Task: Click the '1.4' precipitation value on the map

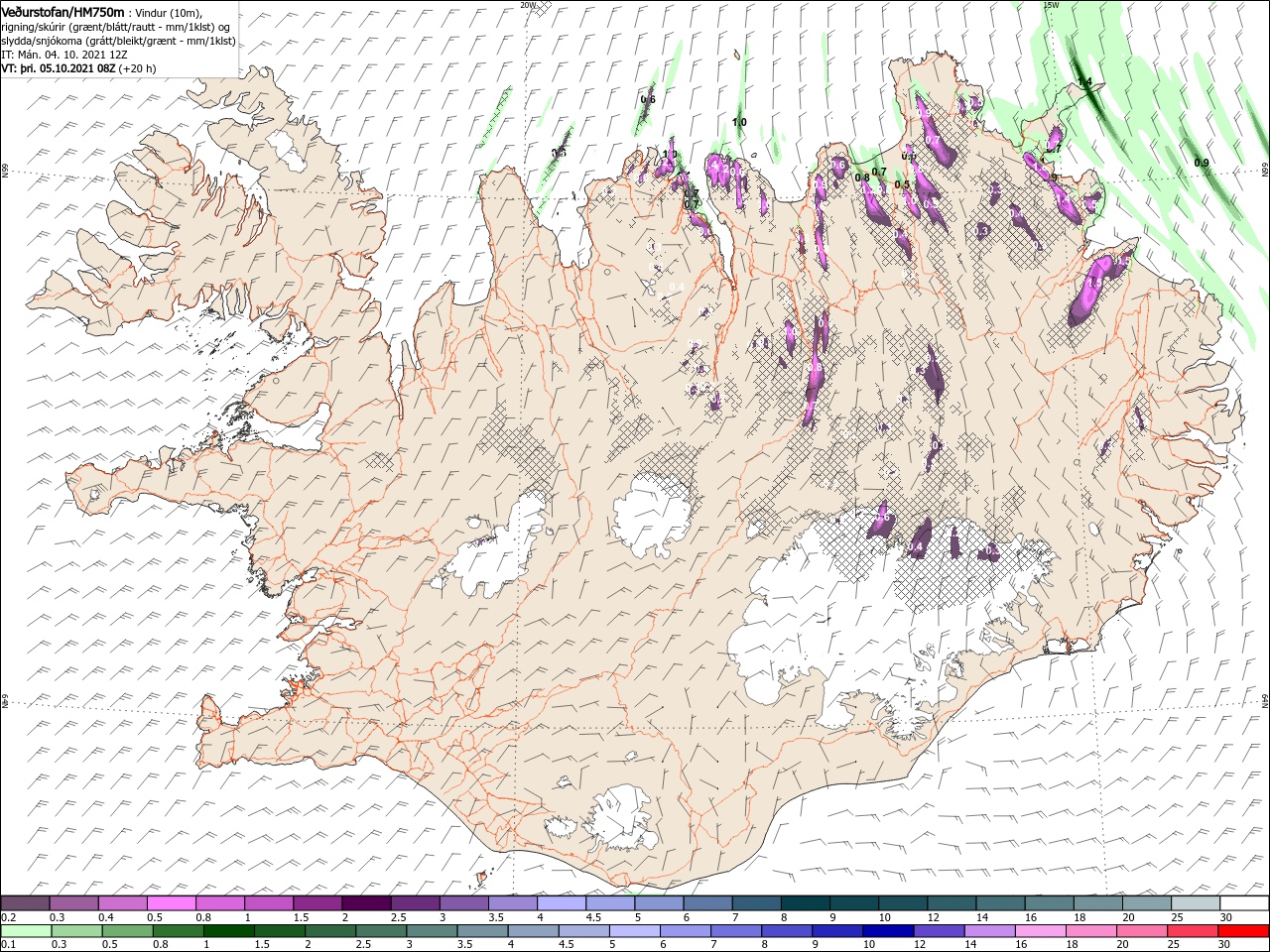Action: point(1085,82)
